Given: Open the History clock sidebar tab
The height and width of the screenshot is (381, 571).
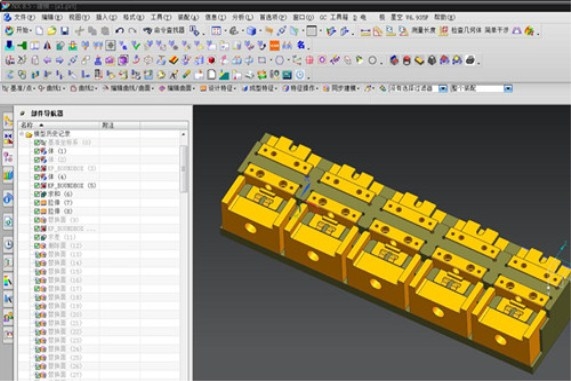Looking at the screenshot, I should pyautogui.click(x=8, y=244).
